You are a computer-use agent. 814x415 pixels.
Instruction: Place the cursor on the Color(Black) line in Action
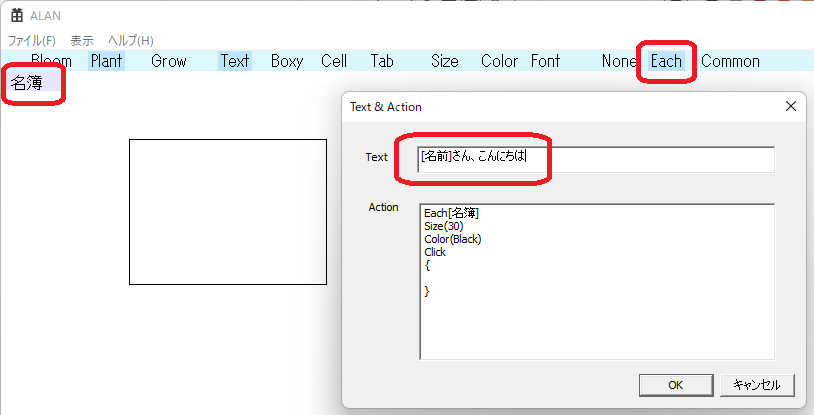coord(453,239)
